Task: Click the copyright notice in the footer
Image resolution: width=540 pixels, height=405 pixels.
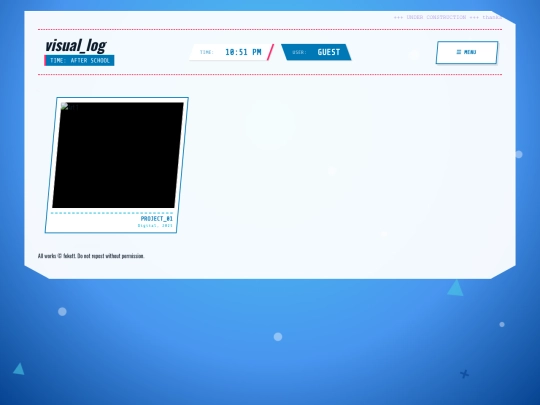Action: point(91,256)
